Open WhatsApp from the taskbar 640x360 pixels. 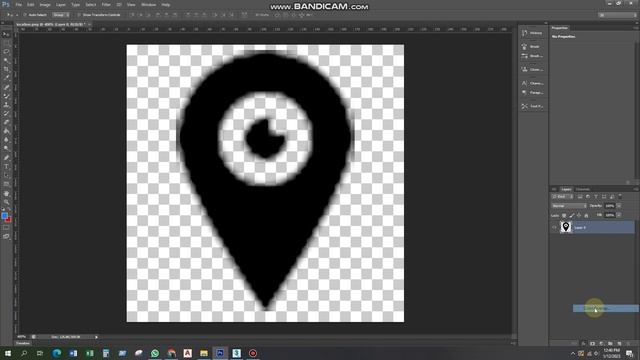coord(155,353)
